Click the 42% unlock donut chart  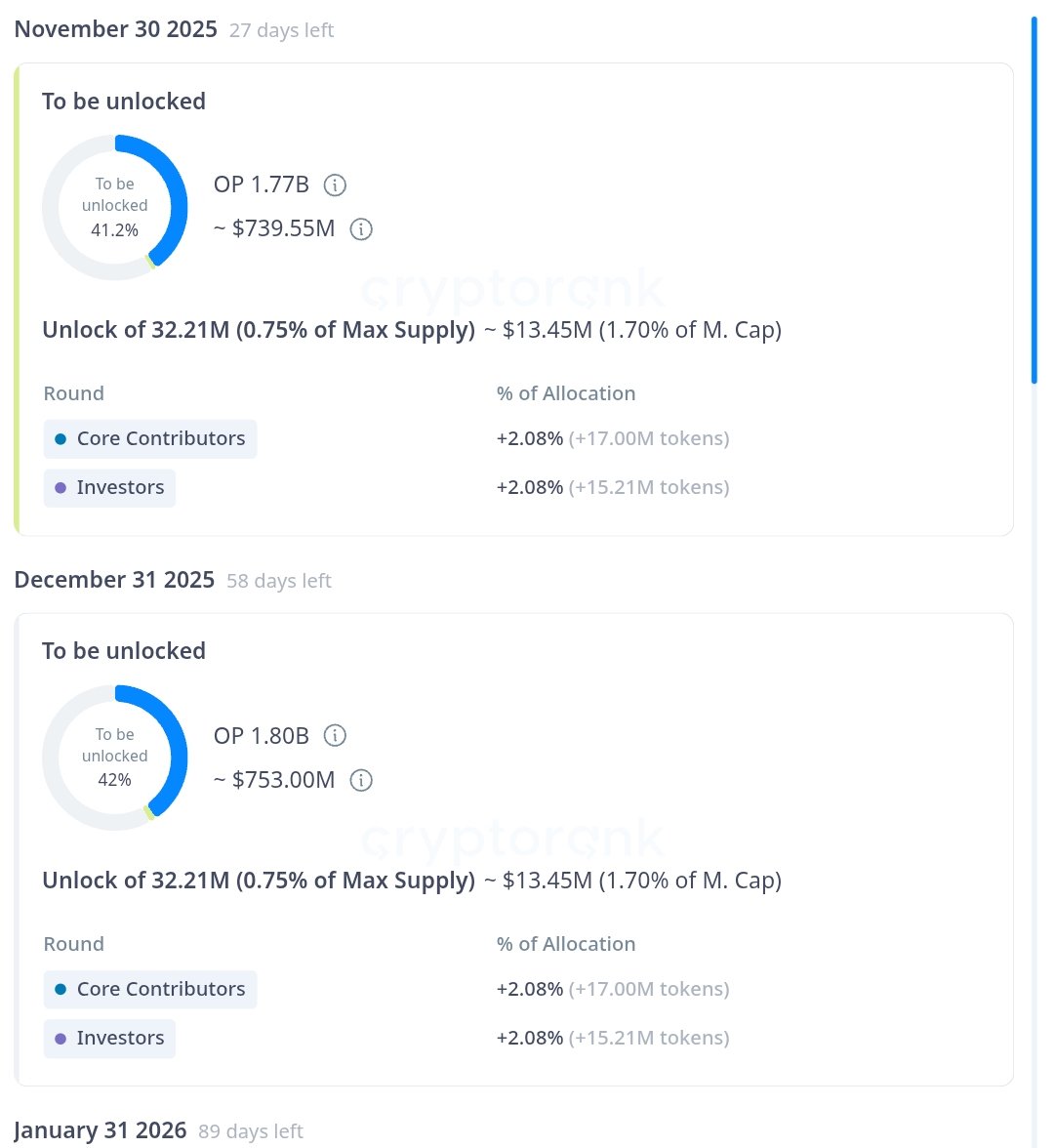[x=115, y=758]
